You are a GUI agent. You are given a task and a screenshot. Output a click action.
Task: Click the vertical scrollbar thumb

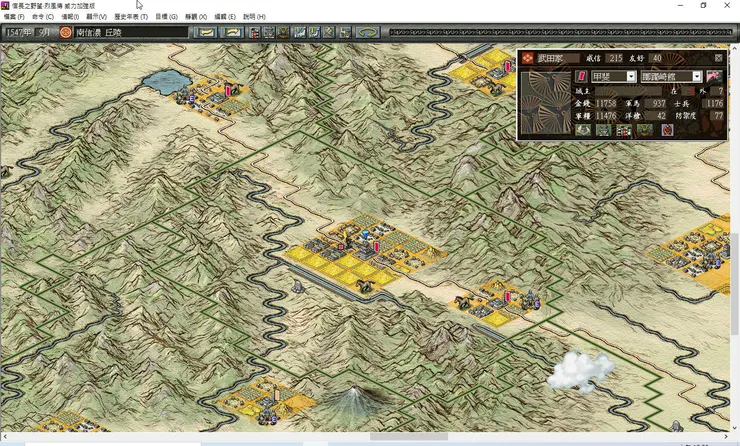tap(735, 284)
